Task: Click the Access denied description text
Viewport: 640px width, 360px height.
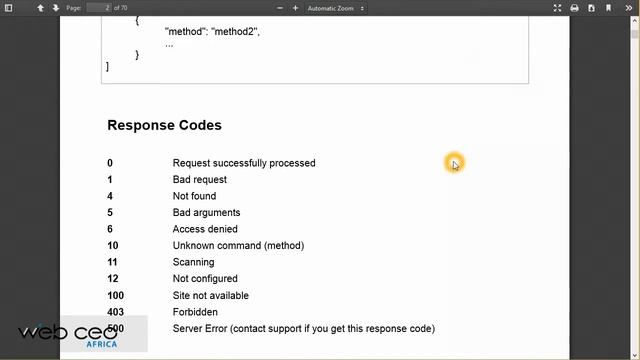Action: [205, 229]
